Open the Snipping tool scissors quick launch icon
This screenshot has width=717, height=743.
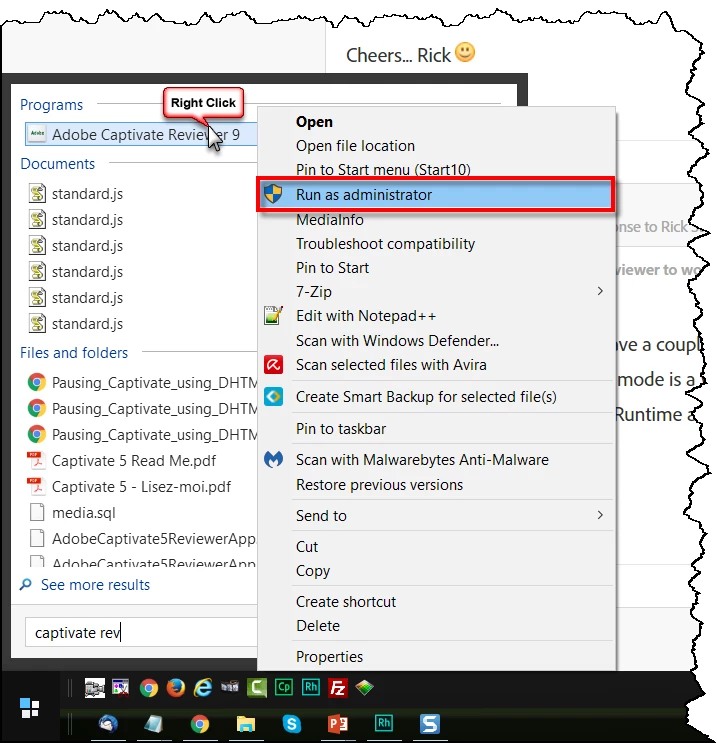pyautogui.click(x=121, y=688)
